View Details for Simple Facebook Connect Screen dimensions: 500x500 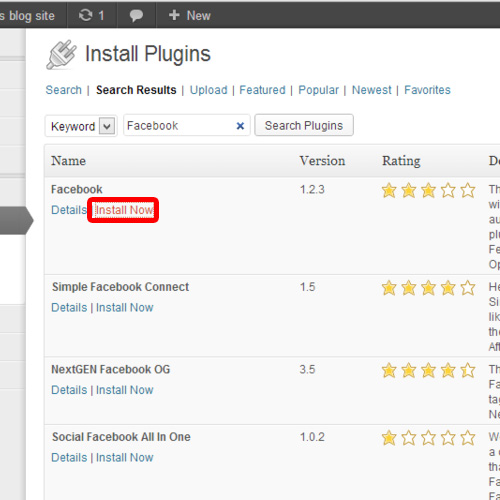tap(69, 307)
